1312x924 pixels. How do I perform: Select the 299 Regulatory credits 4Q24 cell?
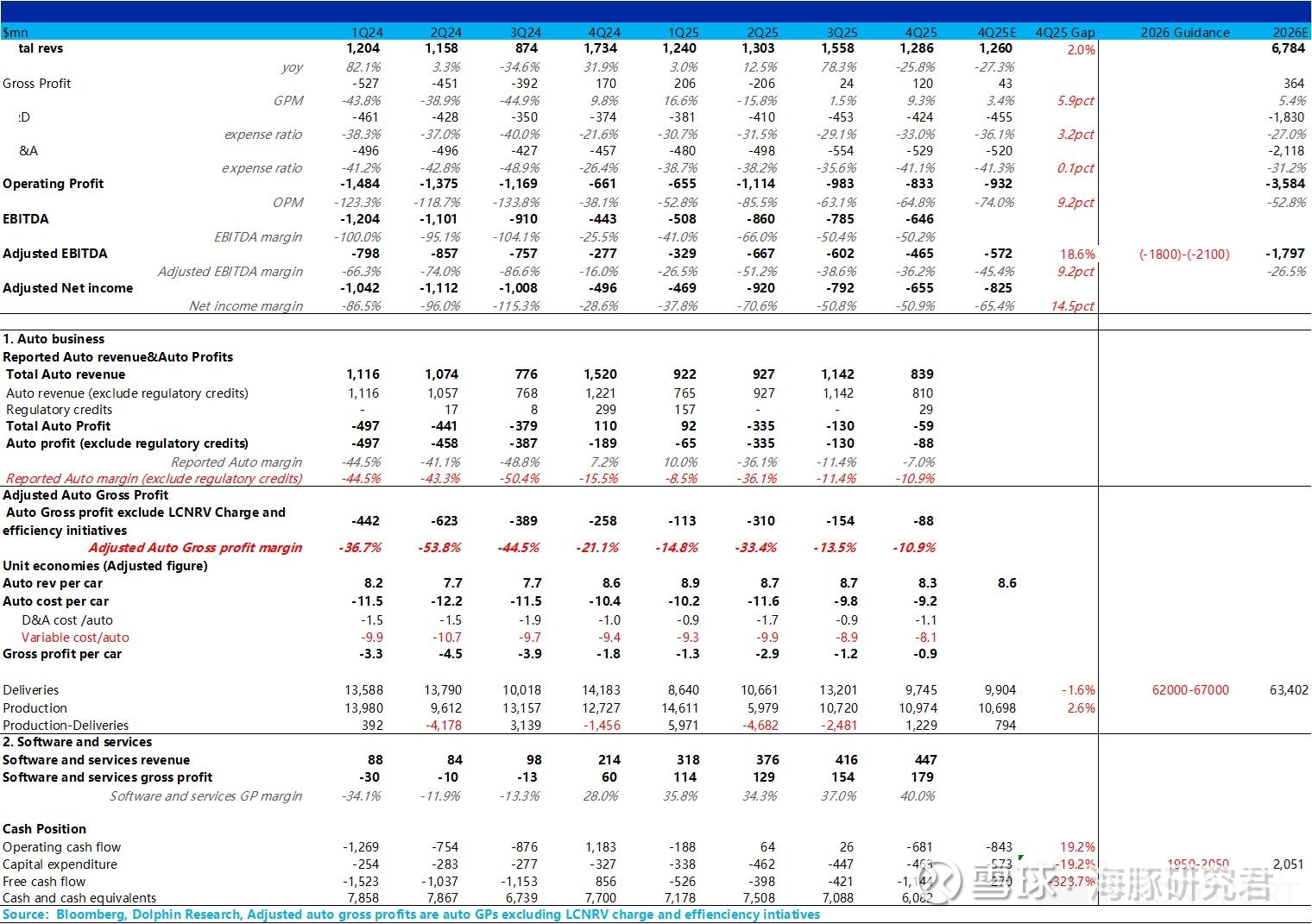tap(606, 410)
